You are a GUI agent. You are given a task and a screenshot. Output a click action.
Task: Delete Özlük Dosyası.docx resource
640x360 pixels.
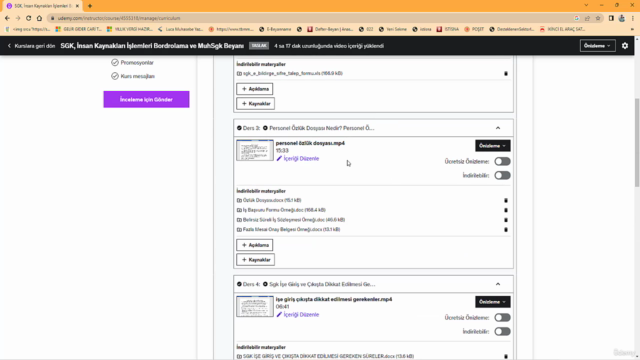tap(506, 200)
